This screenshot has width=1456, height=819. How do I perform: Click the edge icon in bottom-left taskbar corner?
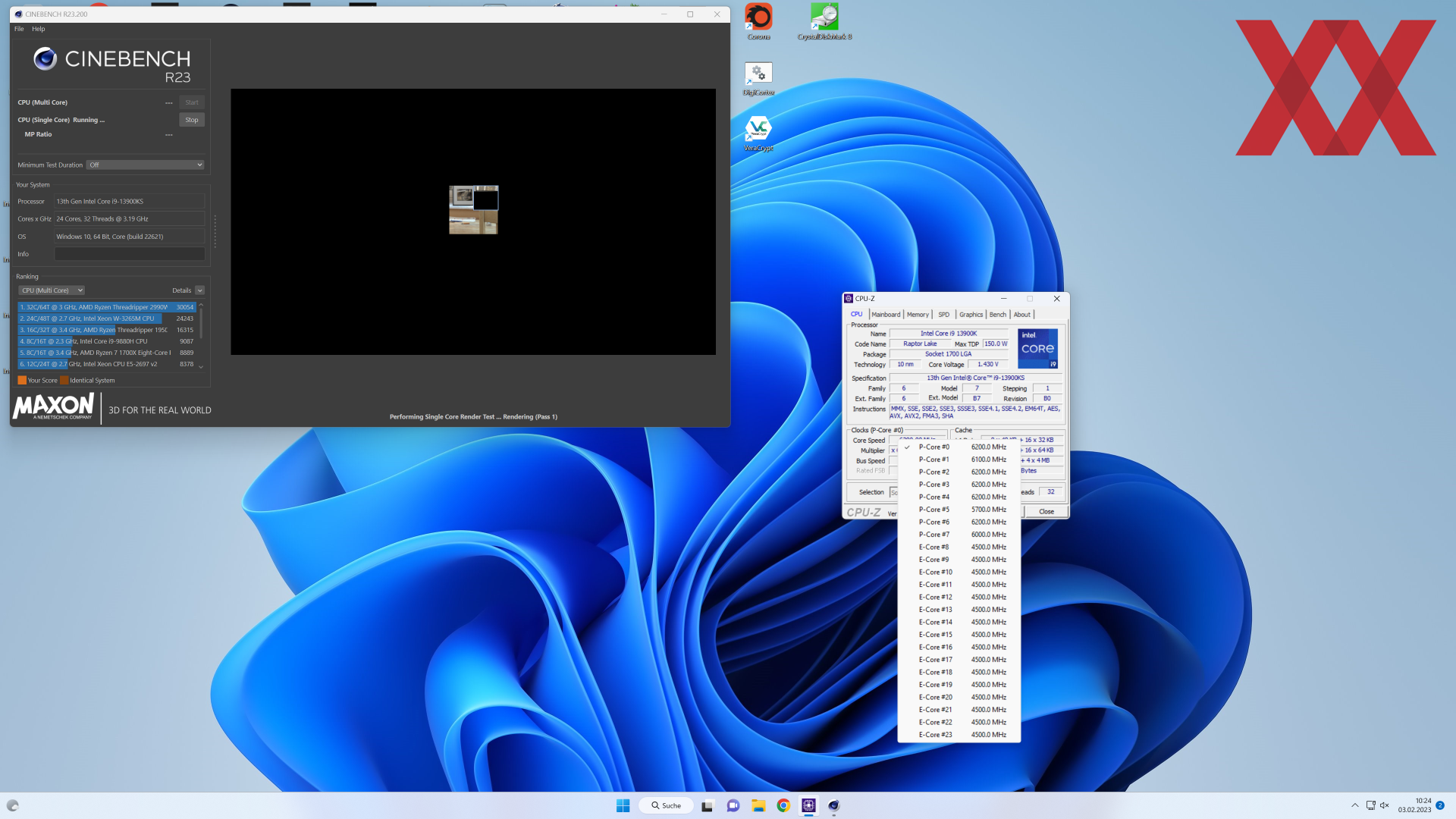point(13,805)
